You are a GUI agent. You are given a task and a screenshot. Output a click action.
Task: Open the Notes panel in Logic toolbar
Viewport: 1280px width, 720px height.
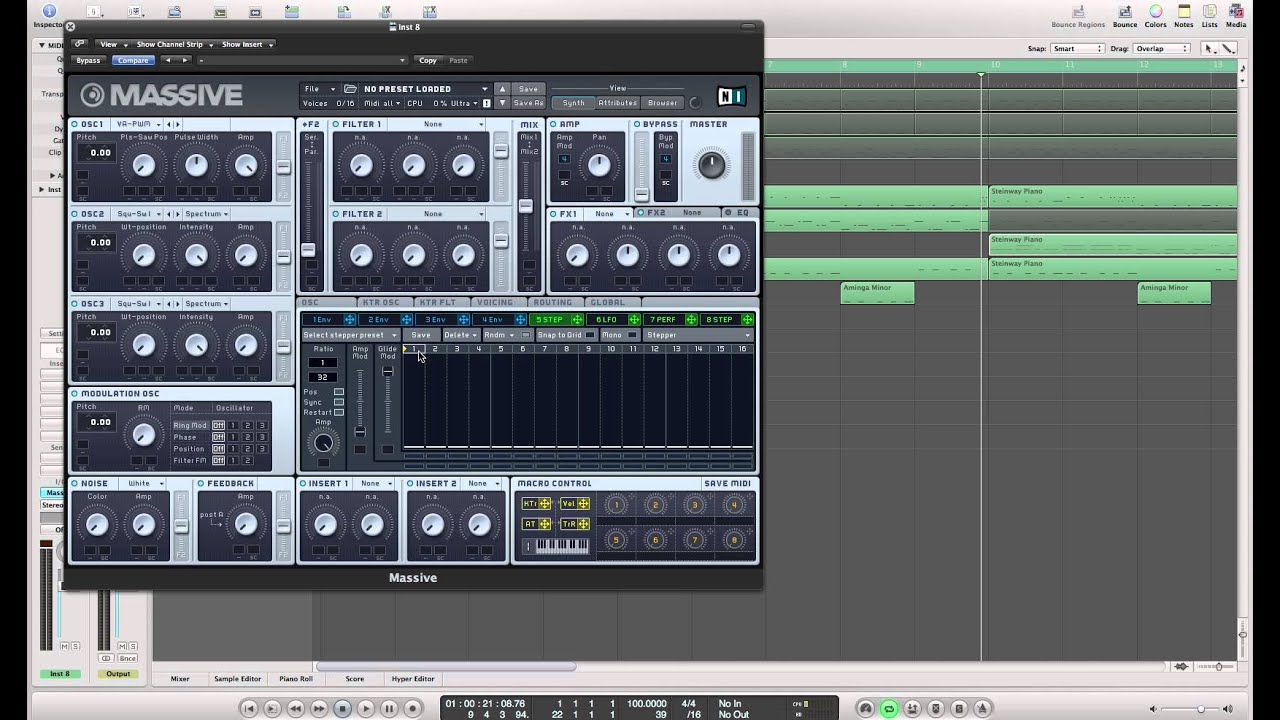pos(1184,17)
